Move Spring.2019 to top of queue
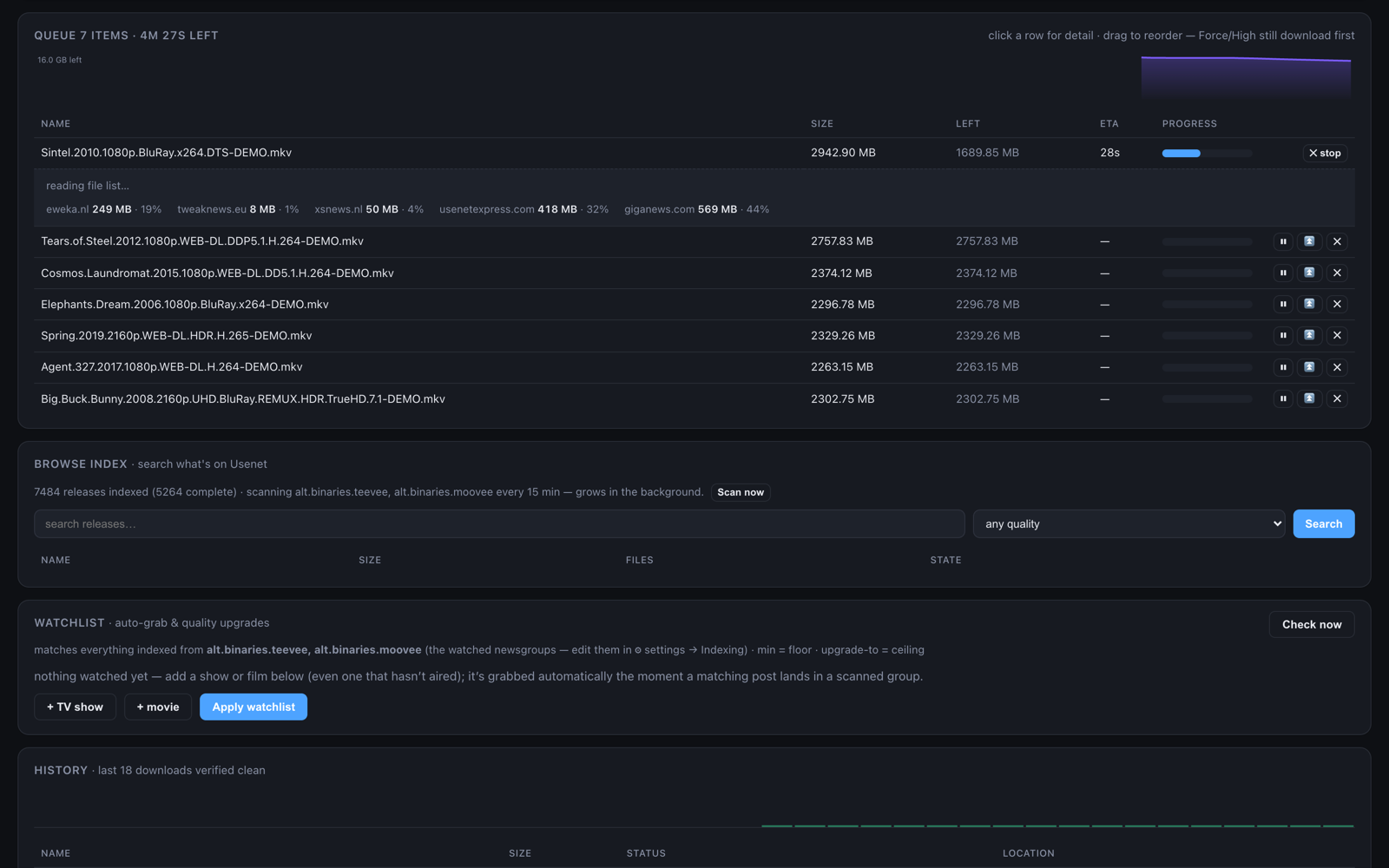Viewport: 1389px width, 868px height. pos(1309,335)
